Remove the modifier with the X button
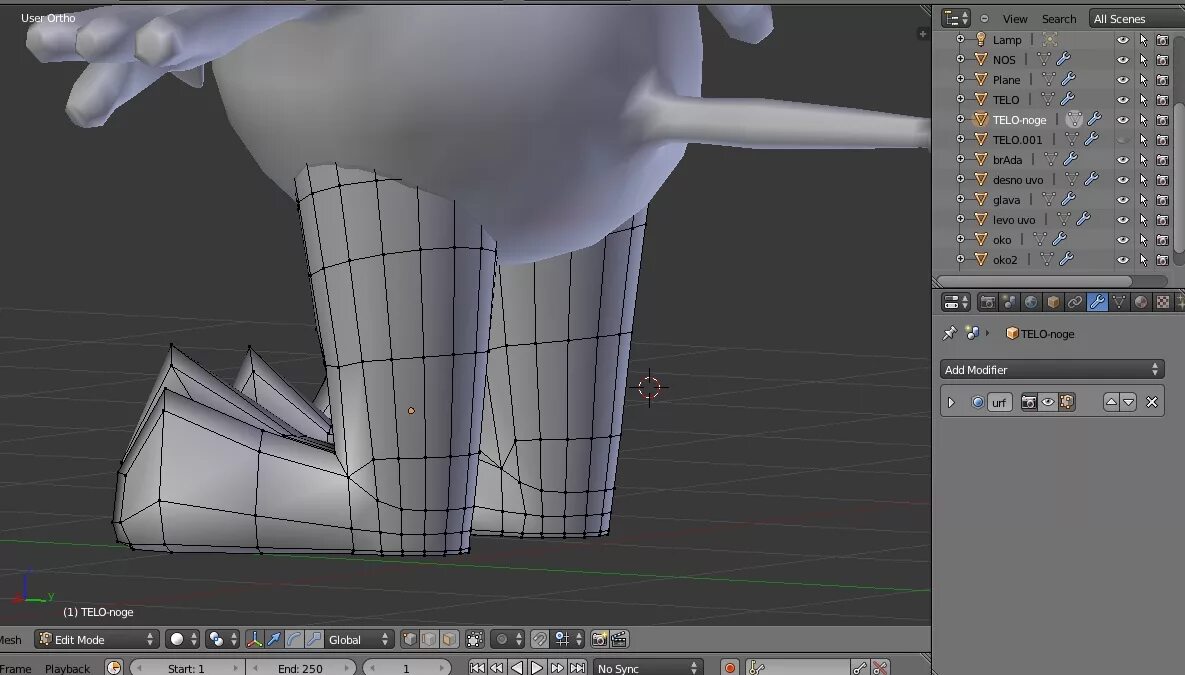The height and width of the screenshot is (675, 1185). pyautogui.click(x=1152, y=402)
